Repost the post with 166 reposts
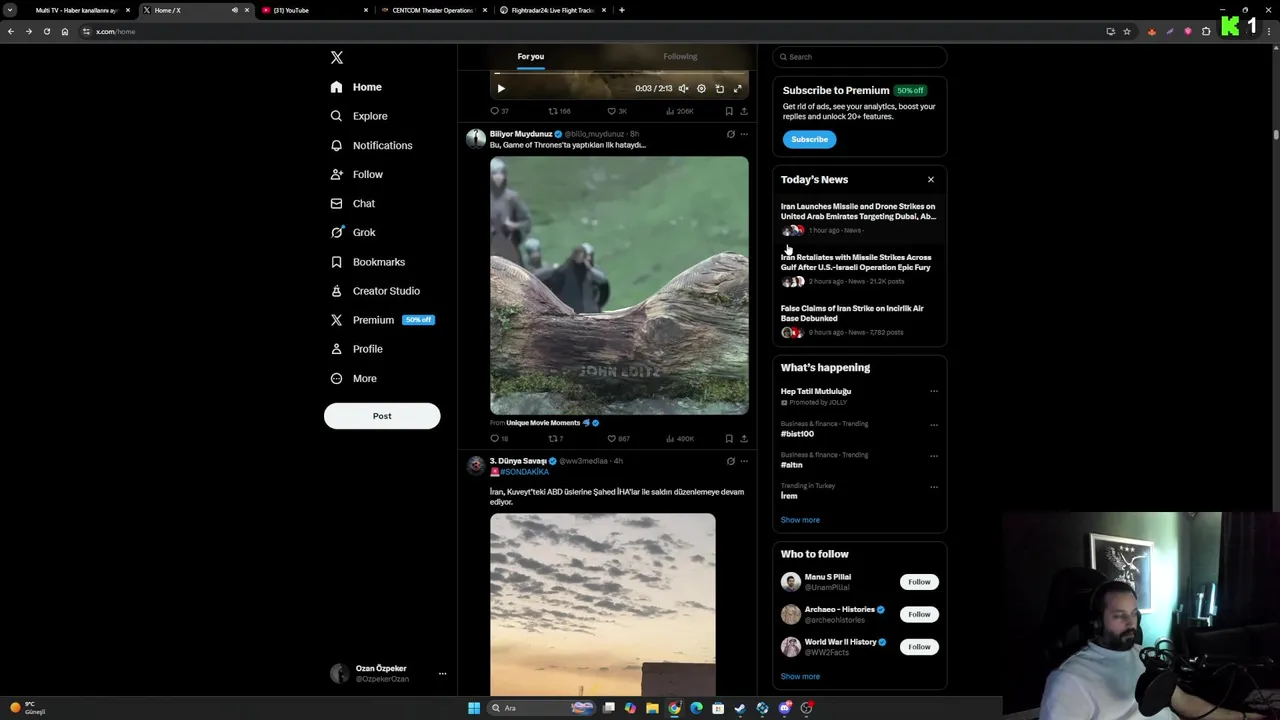The width and height of the screenshot is (1280, 720). (559, 111)
